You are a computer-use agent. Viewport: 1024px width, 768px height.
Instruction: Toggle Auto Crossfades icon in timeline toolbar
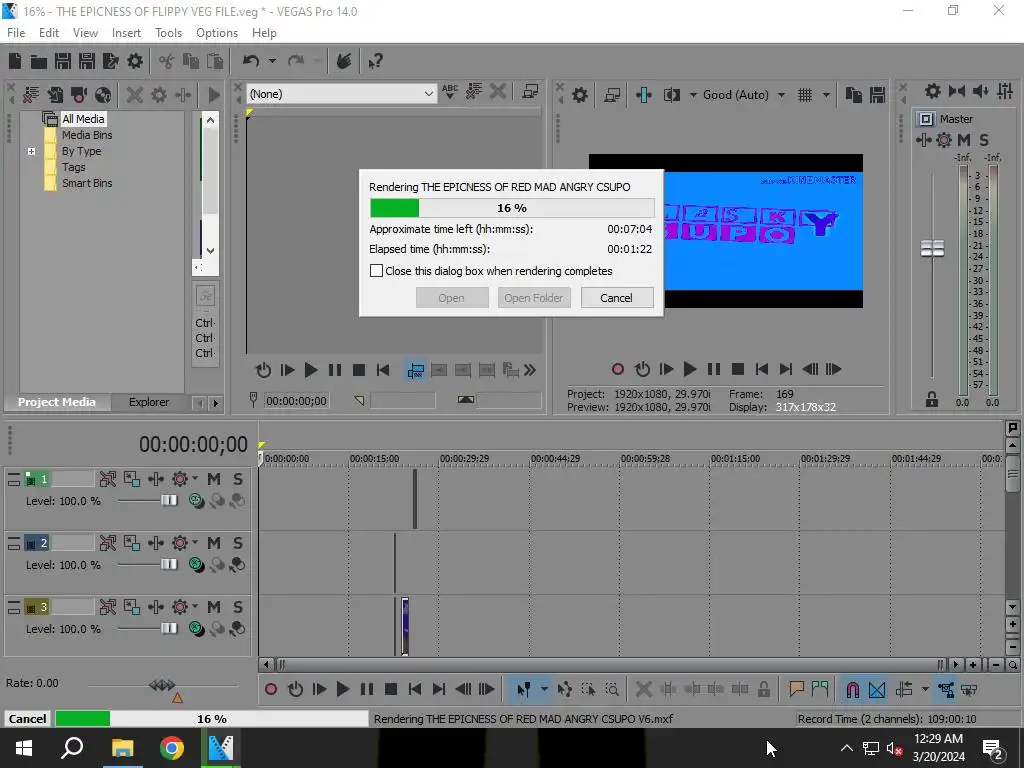tap(877, 689)
